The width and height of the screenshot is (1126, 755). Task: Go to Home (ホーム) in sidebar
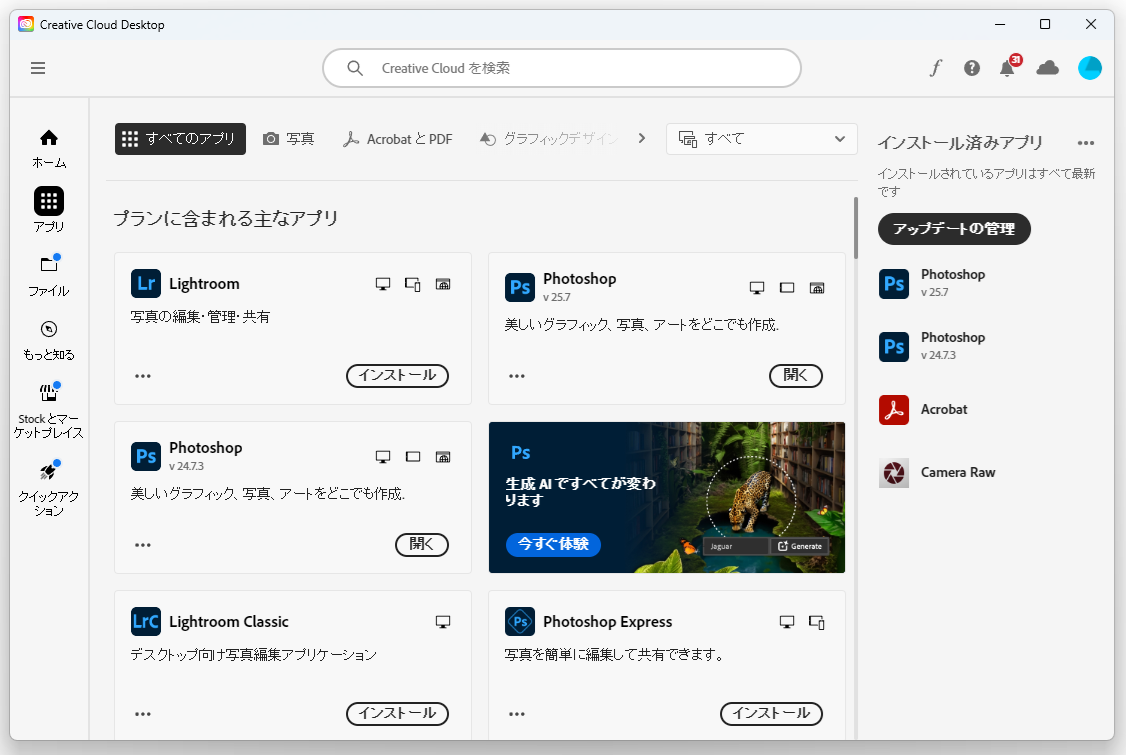tap(49, 148)
